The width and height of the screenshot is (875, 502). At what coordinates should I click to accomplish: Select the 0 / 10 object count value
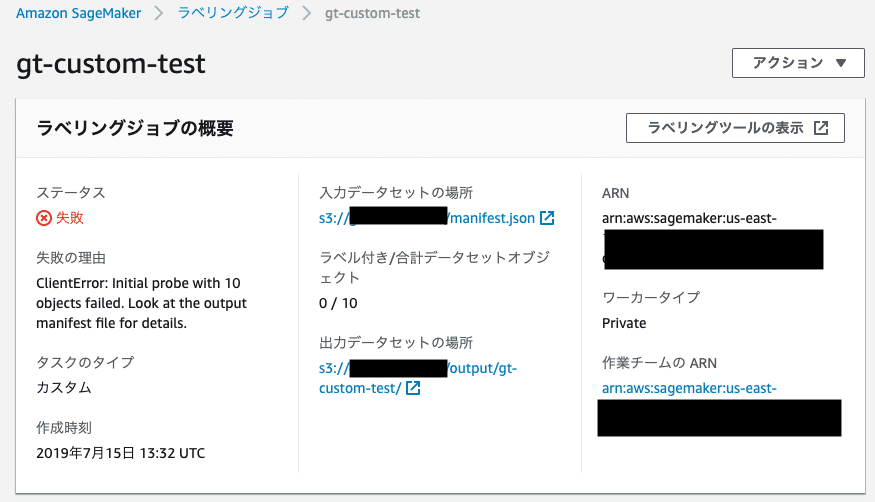(338, 303)
